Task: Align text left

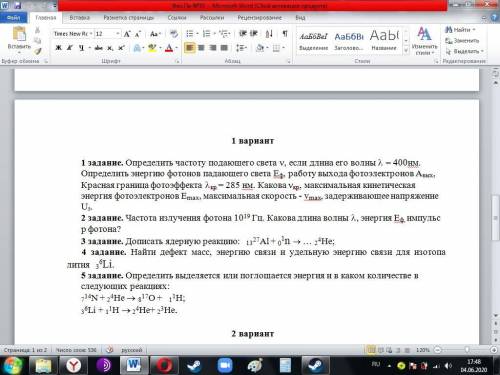Action: pos(189,48)
